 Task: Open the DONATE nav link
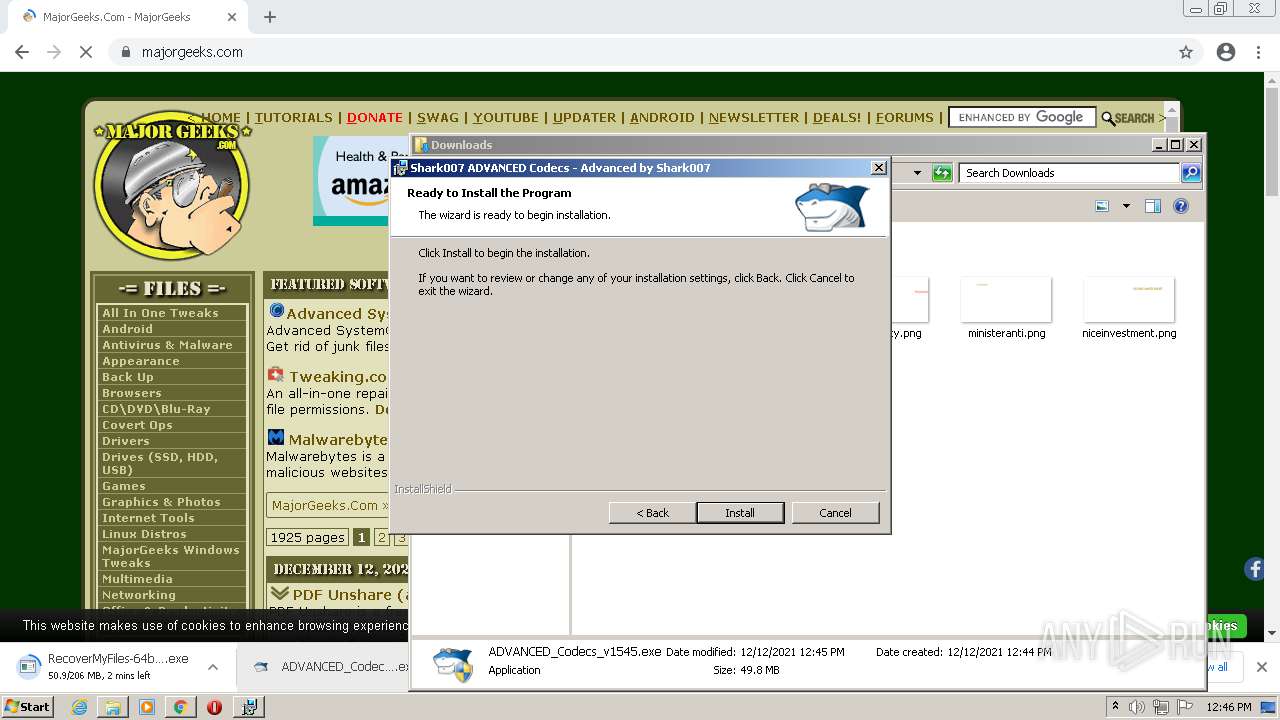[375, 117]
